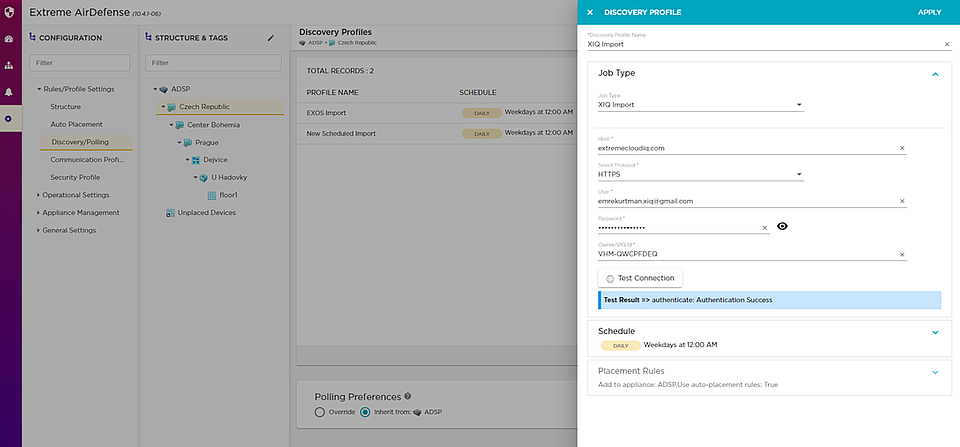Collapse the Czech Republic tree node arrow
The width and height of the screenshot is (960, 447).
tap(163, 107)
